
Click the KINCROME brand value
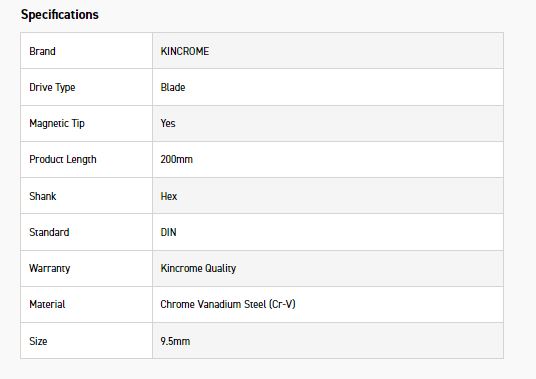[185, 51]
